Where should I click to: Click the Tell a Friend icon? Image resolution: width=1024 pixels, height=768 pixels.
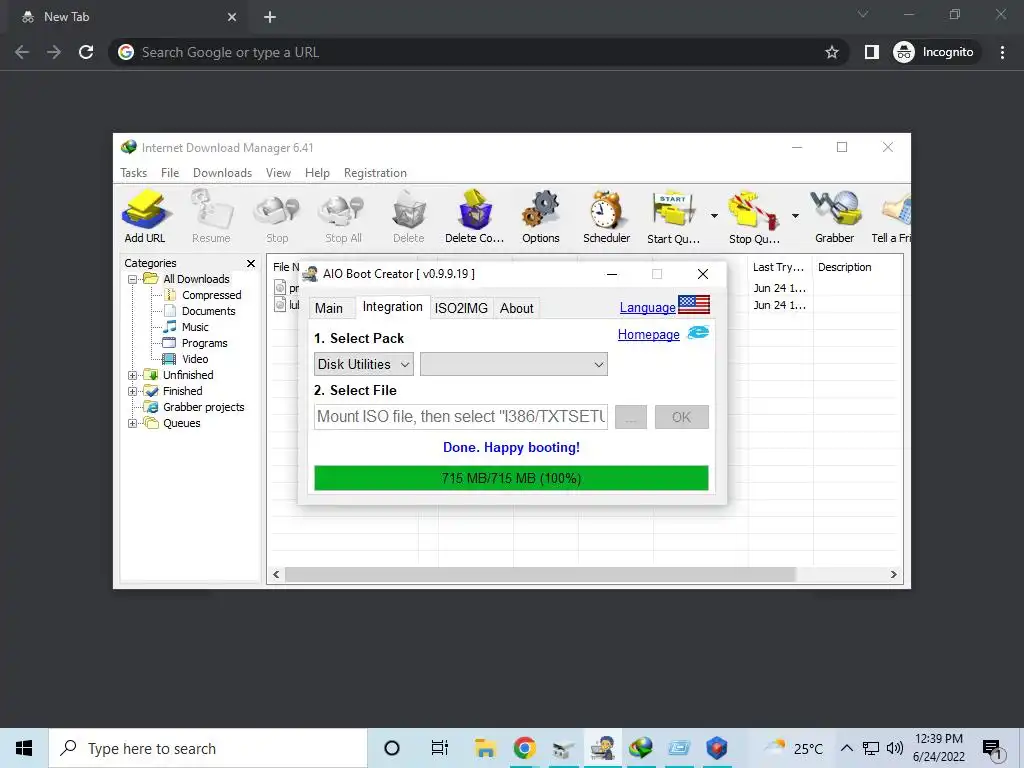pos(892,217)
